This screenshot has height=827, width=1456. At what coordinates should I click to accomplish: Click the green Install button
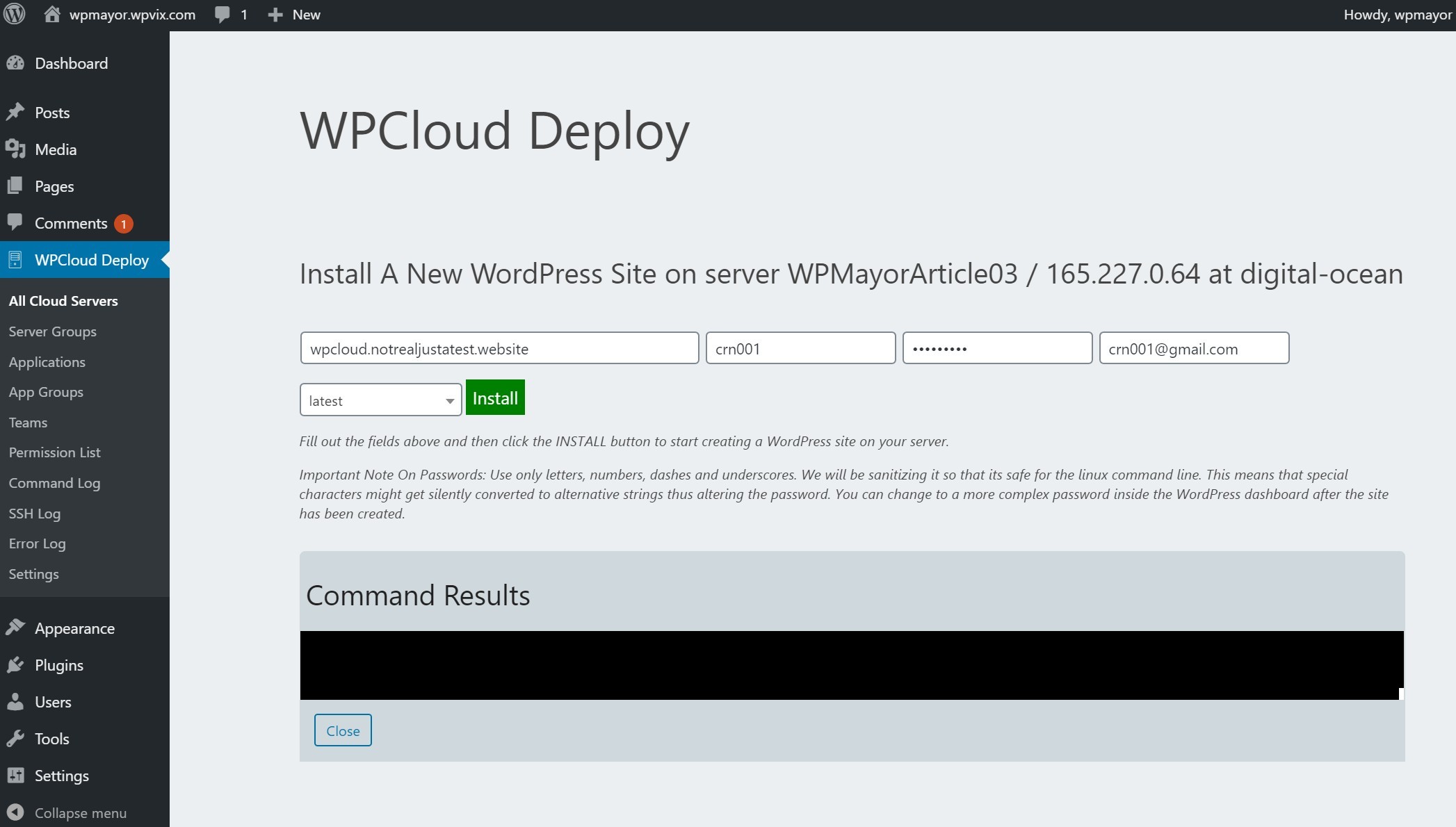pyautogui.click(x=495, y=398)
